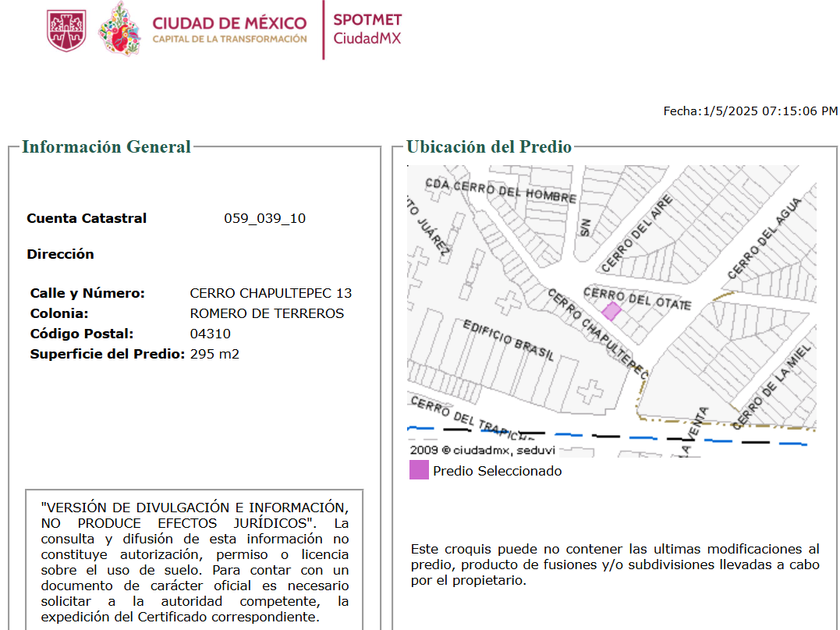
Task: Click the Predio Seleccionado legend label
Action: [497, 471]
